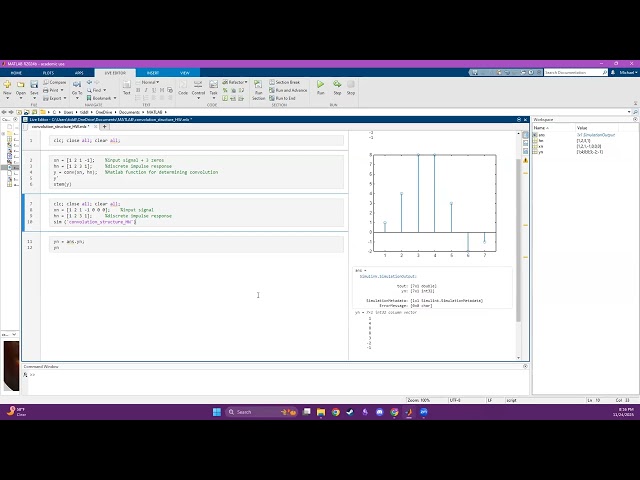Screen dimensions: 640x480
Task: Add a new tab with plus button
Action: (x=104, y=127)
